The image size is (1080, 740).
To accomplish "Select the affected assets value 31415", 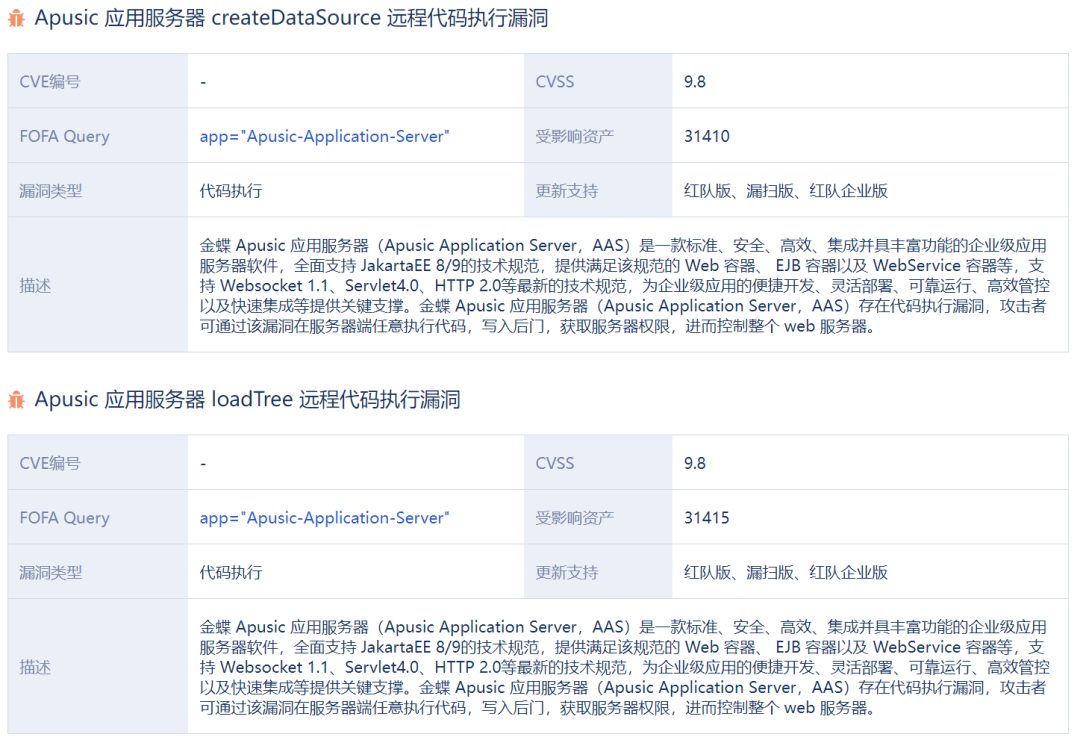I will 707,518.
